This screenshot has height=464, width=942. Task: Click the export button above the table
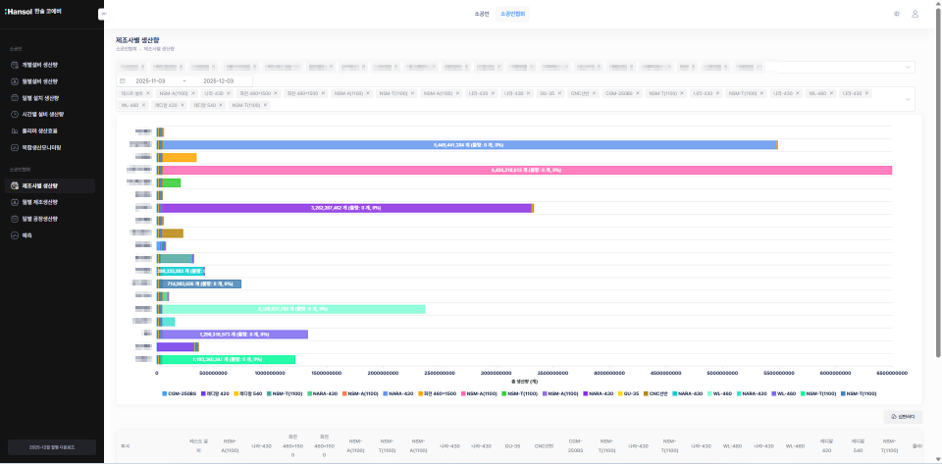902,416
